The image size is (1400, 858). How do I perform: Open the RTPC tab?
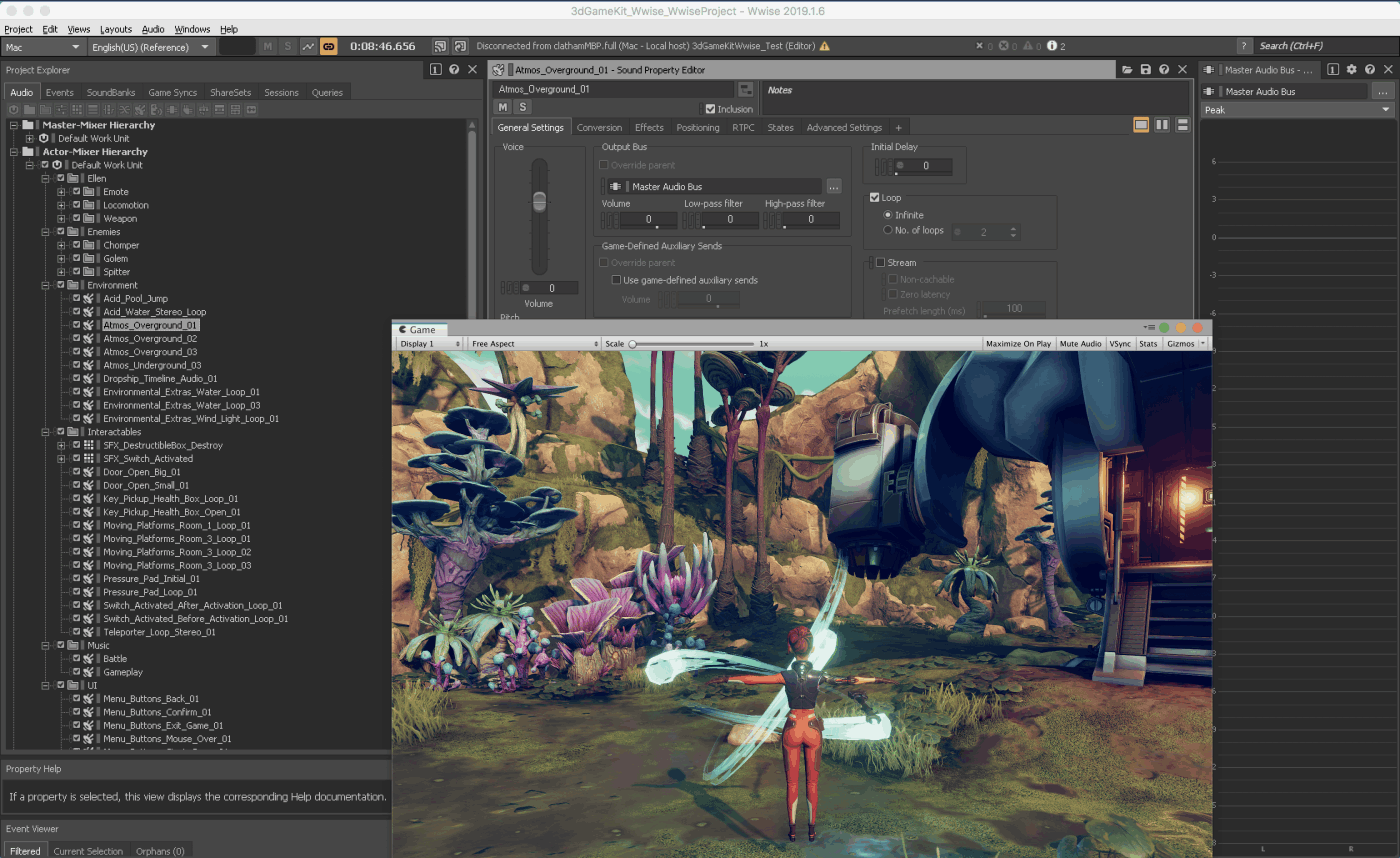click(x=743, y=127)
